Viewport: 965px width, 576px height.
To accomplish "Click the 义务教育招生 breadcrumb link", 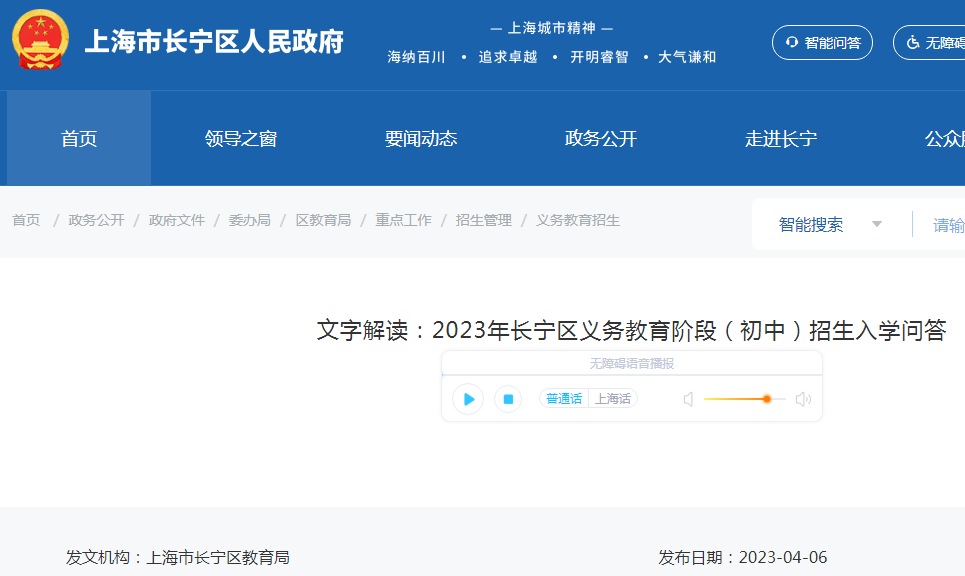I will pos(578,220).
